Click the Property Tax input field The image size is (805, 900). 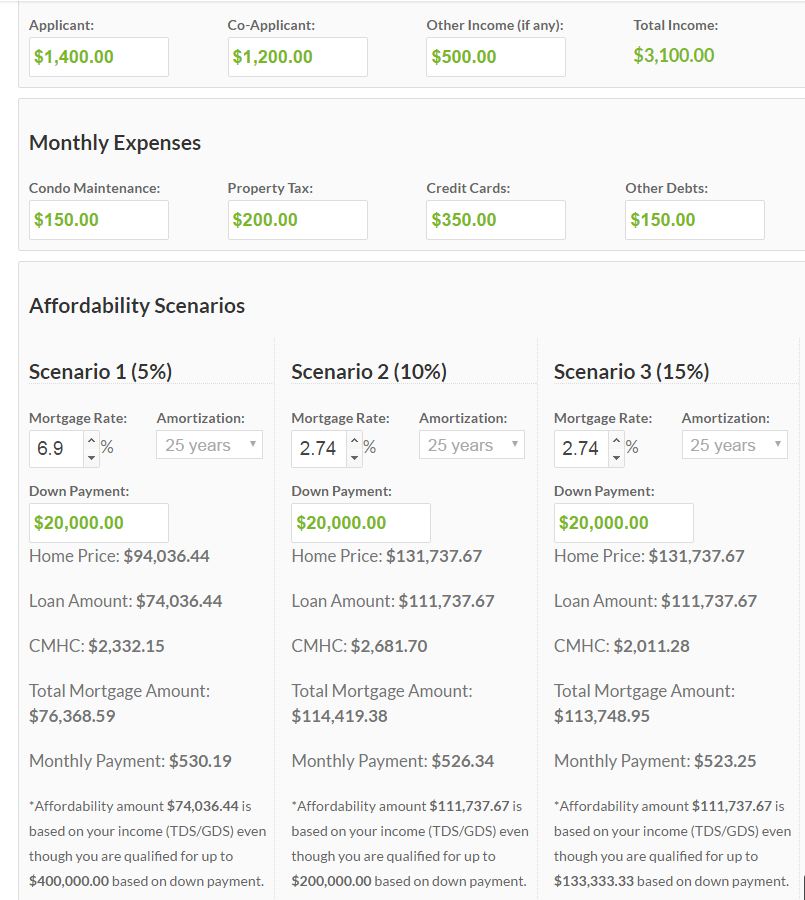pyautogui.click(x=297, y=220)
